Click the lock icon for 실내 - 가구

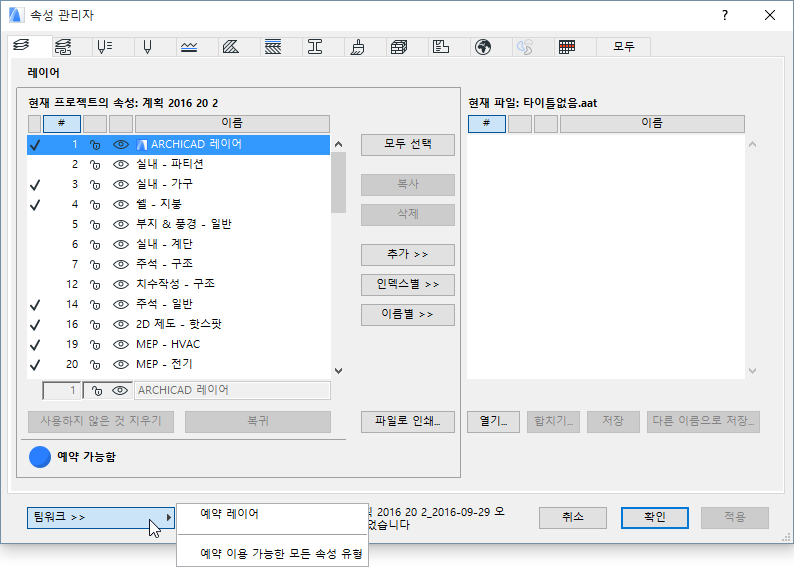pos(95,185)
